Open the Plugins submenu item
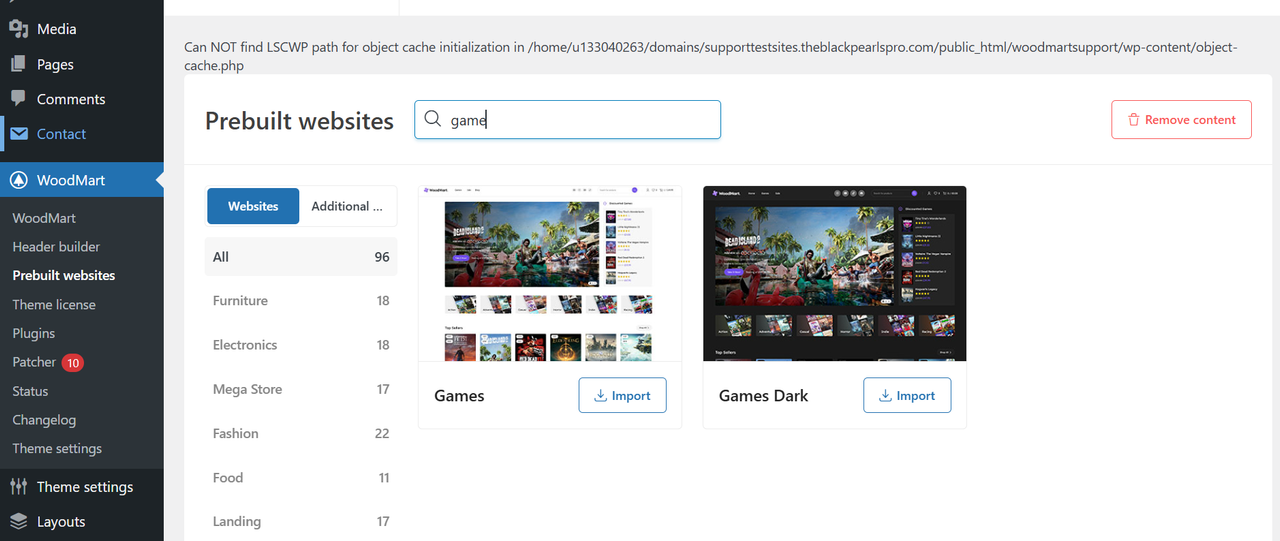 tap(33, 333)
